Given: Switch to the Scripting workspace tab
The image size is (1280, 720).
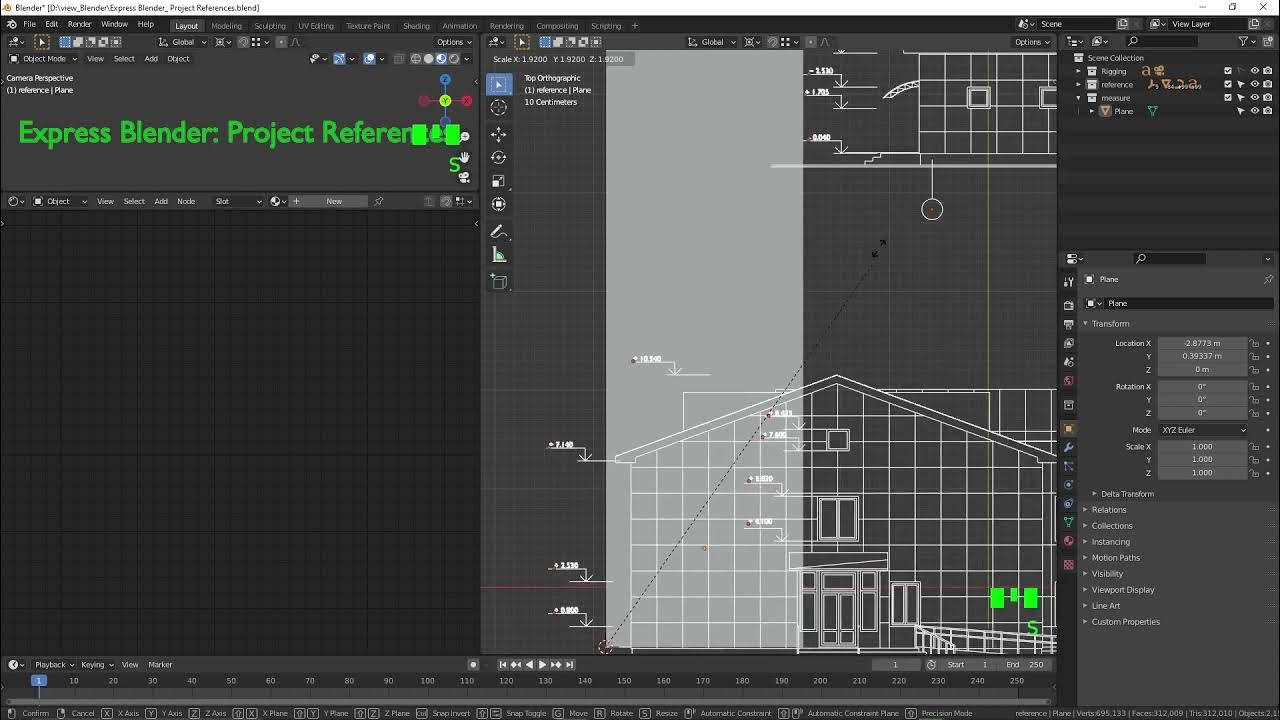Looking at the screenshot, I should [x=606, y=25].
